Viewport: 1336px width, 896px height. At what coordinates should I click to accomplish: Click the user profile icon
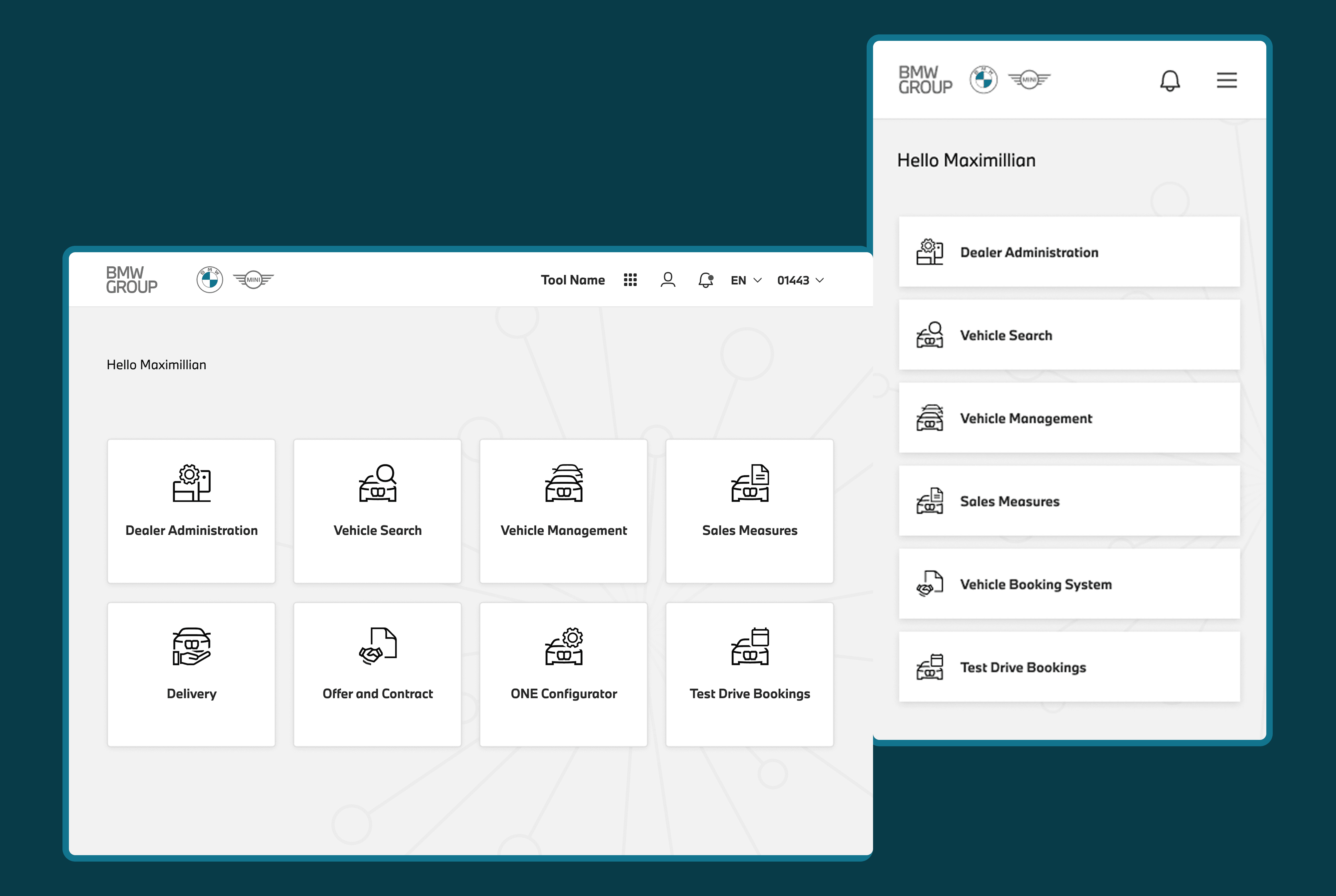coord(667,280)
